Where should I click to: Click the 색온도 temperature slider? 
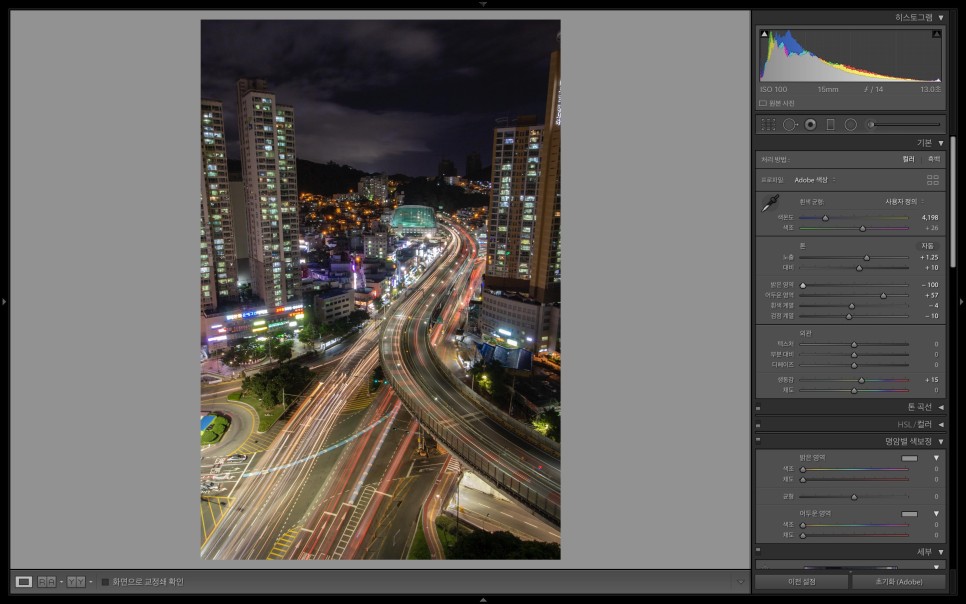pos(854,218)
